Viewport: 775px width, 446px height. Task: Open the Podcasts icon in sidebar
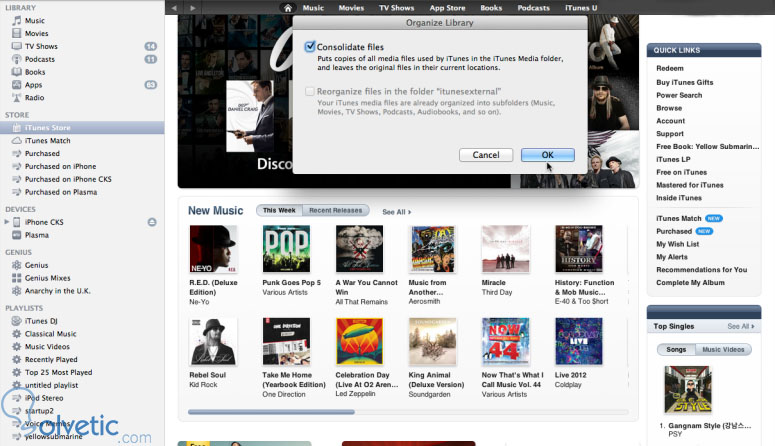17,59
